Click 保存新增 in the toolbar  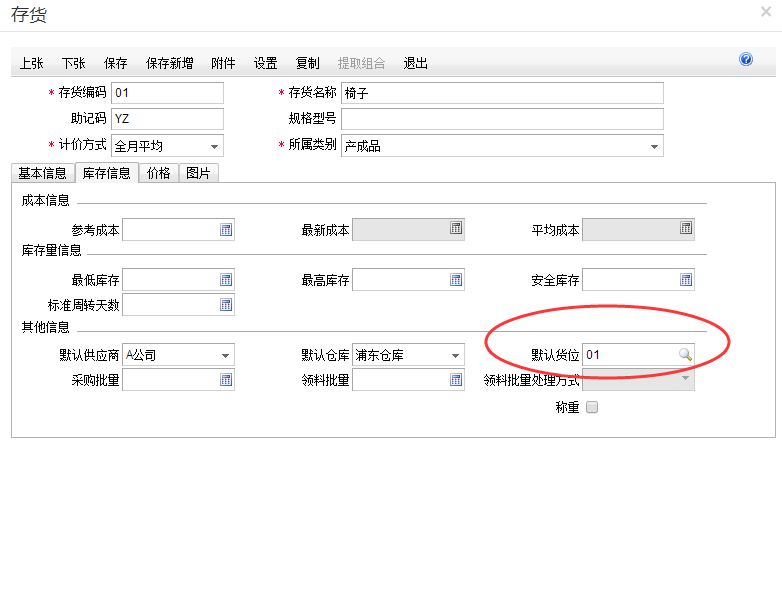170,63
